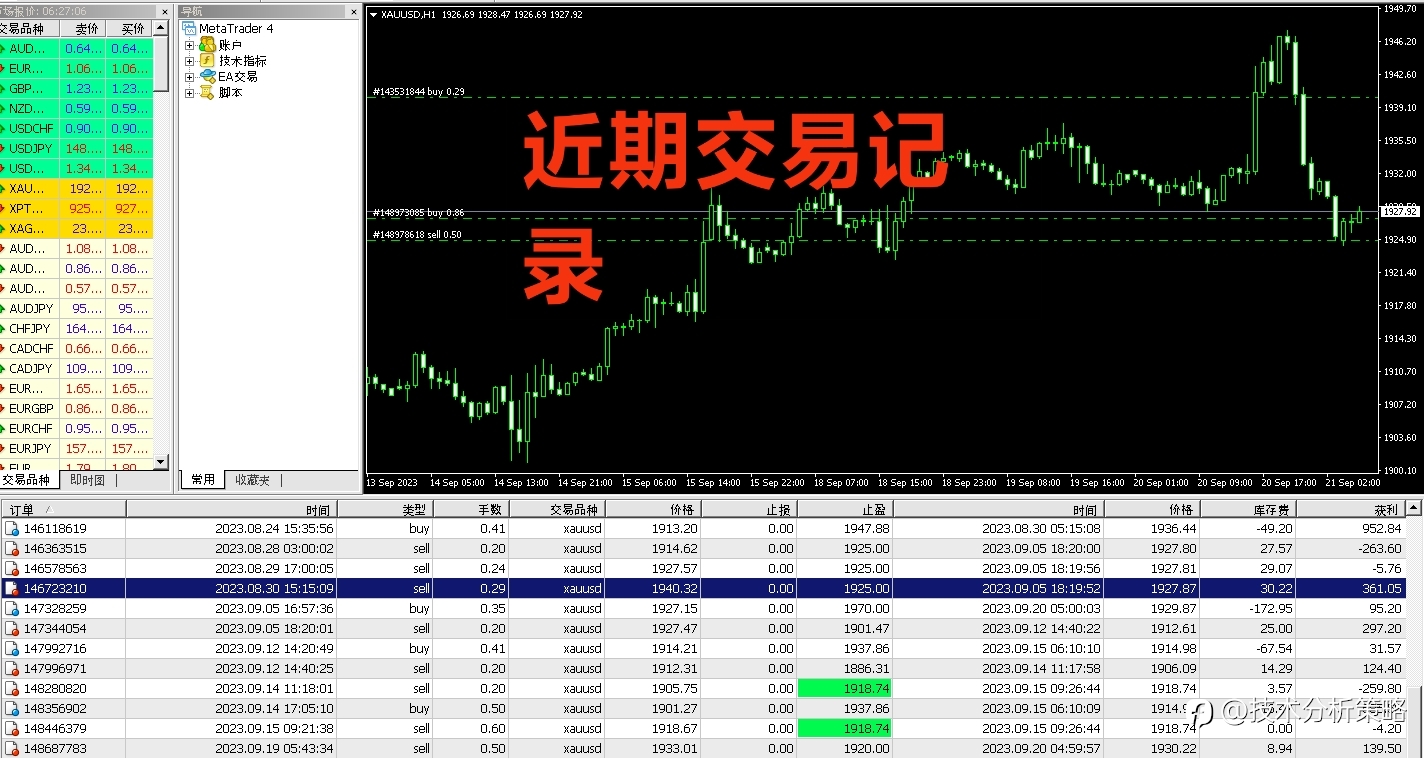Image resolution: width=1424 pixels, height=758 pixels.
Task: Expand the EA交易 node in Navigator
Action: click(189, 77)
